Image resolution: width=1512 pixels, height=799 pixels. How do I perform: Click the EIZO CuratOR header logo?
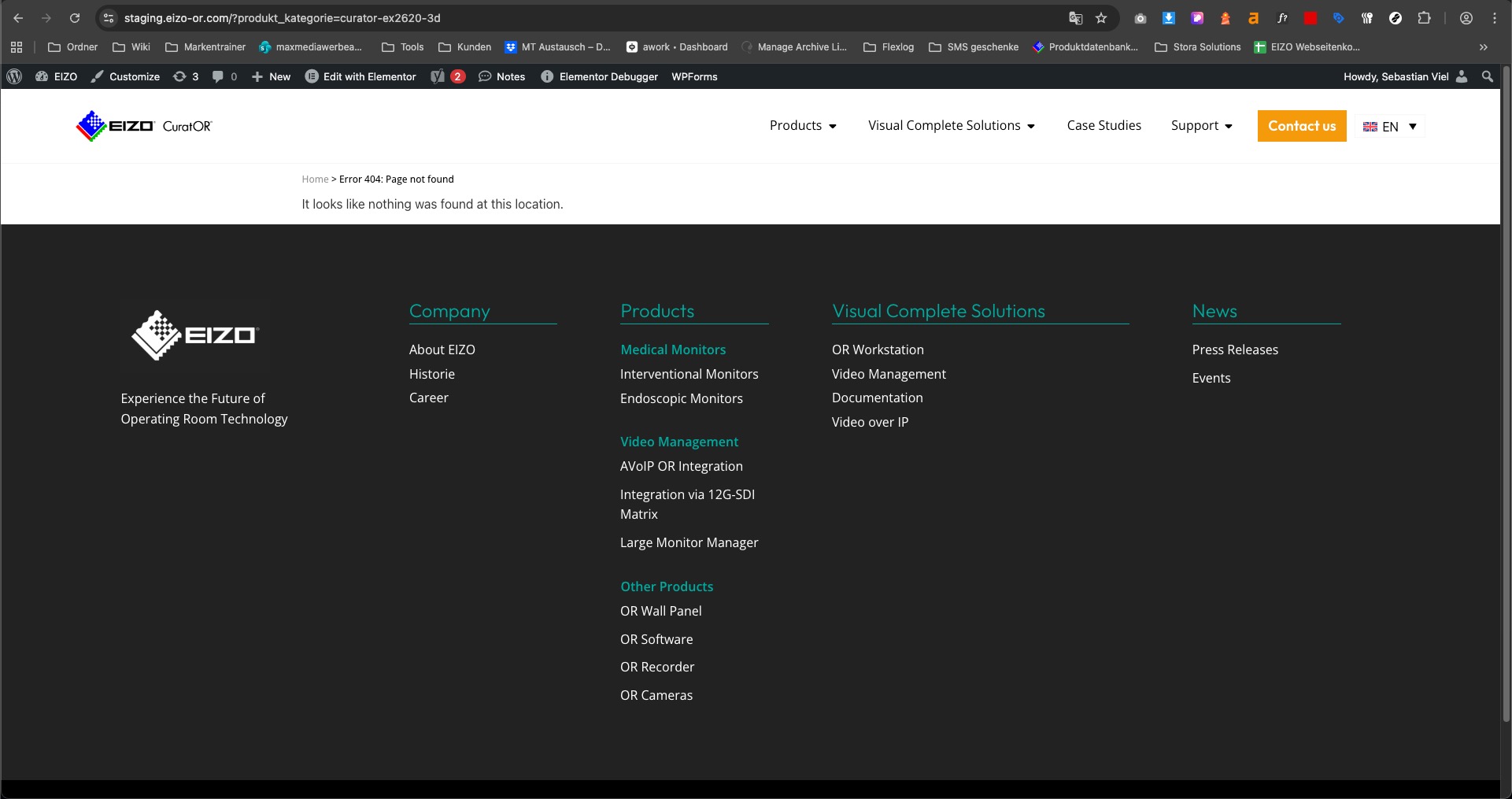pos(144,126)
